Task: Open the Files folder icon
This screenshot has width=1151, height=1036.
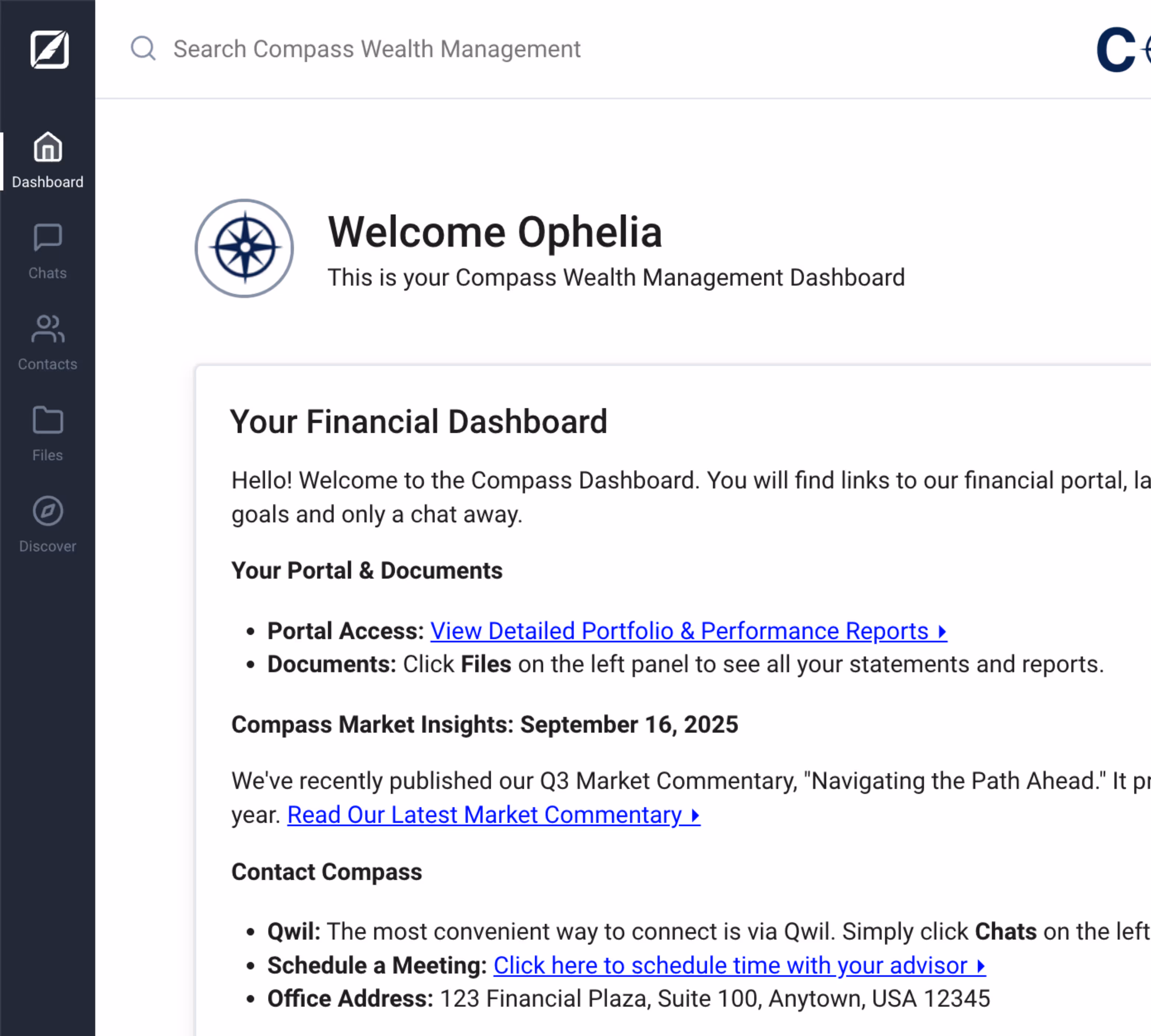Action: point(48,420)
